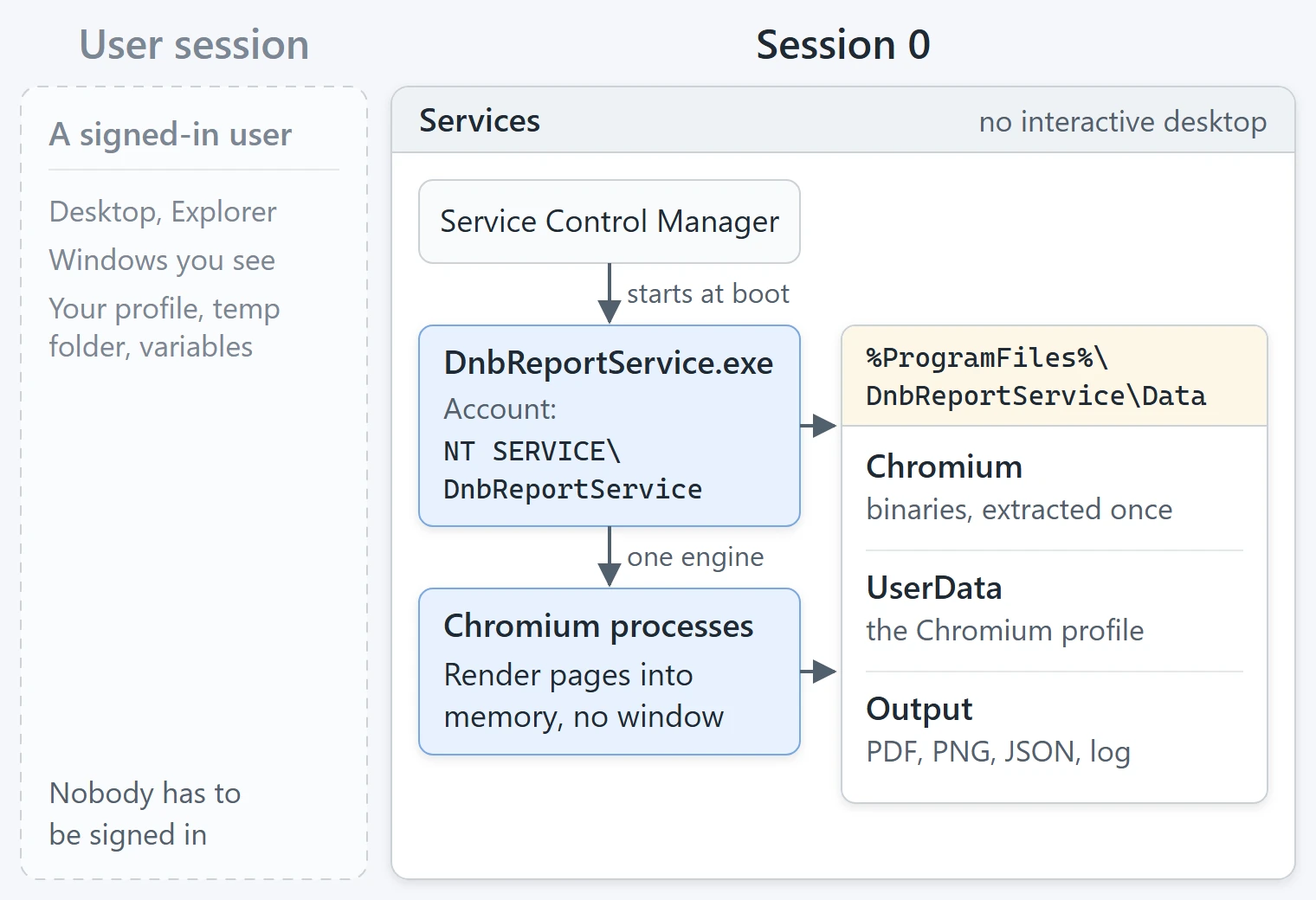The width and height of the screenshot is (1316, 900).
Task: Click the "User session" heading
Action: coord(194,45)
